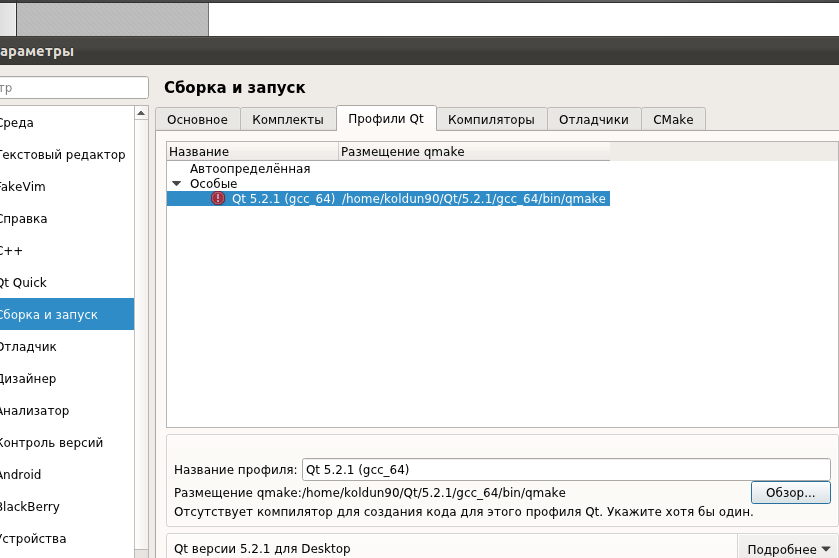Image resolution: width=839 pixels, height=558 pixels.
Task: Select the BlackBerry category
Action: click(66, 507)
